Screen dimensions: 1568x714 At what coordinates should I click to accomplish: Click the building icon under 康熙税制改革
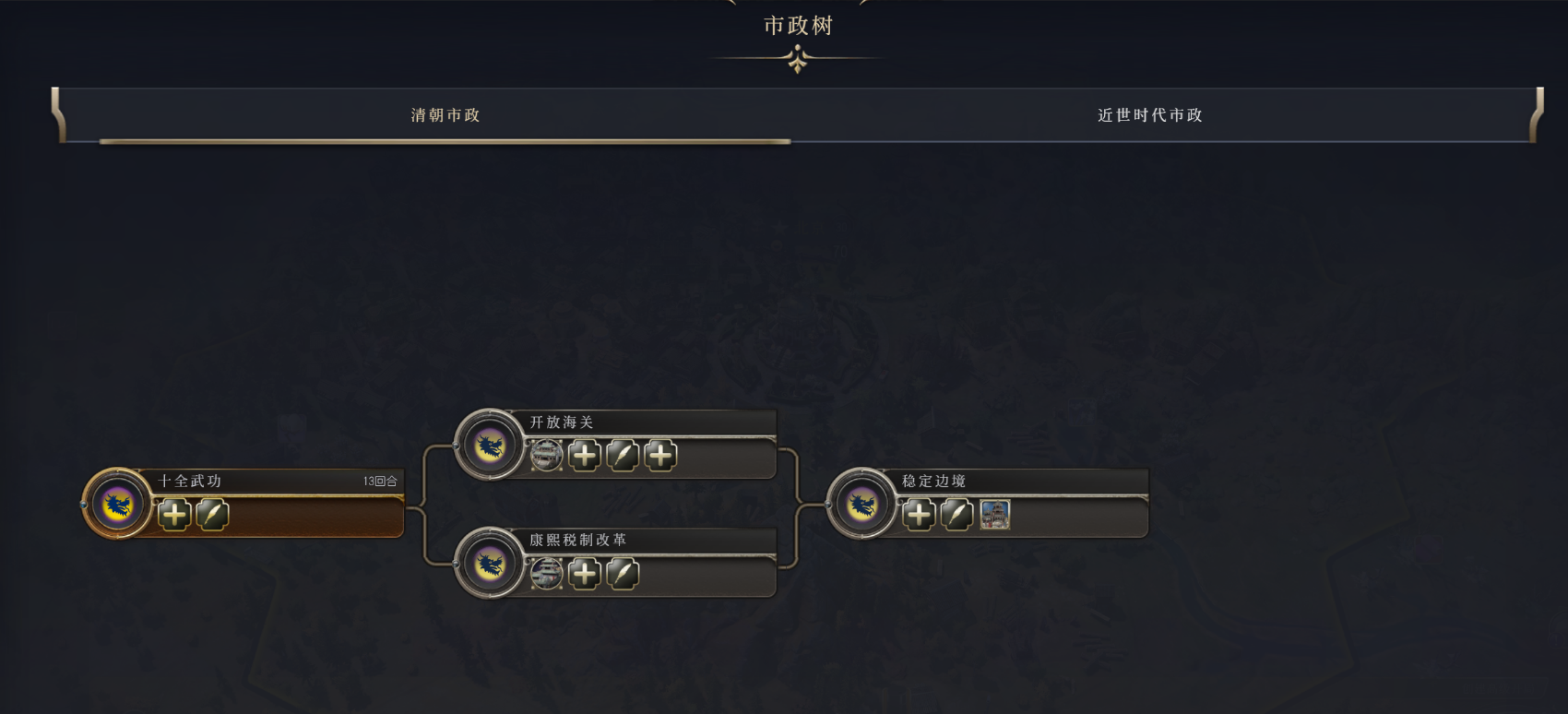click(546, 574)
